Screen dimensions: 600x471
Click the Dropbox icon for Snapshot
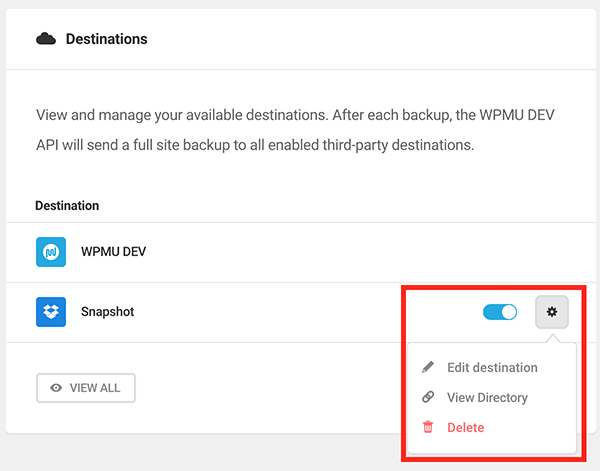51,312
